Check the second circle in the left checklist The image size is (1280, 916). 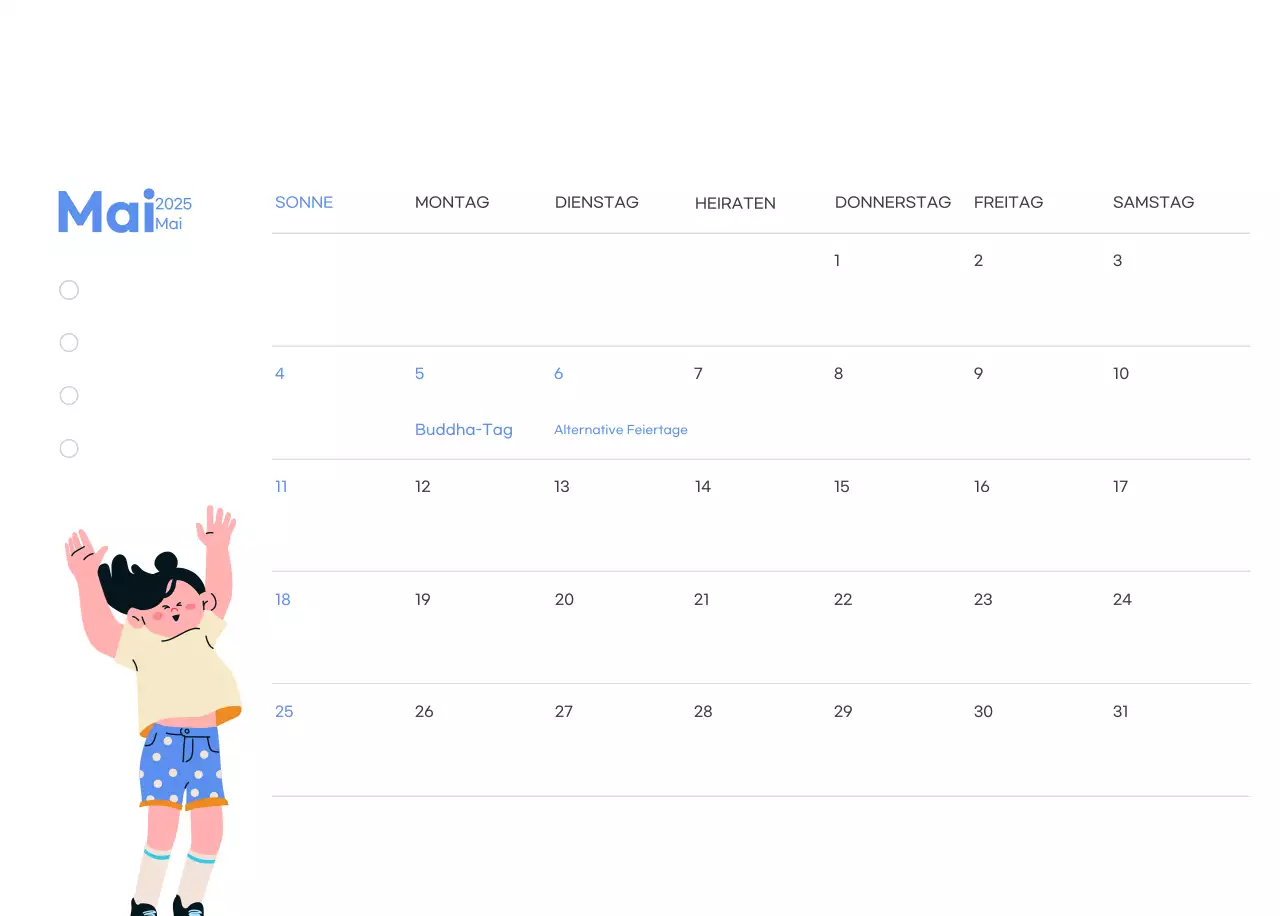point(68,342)
